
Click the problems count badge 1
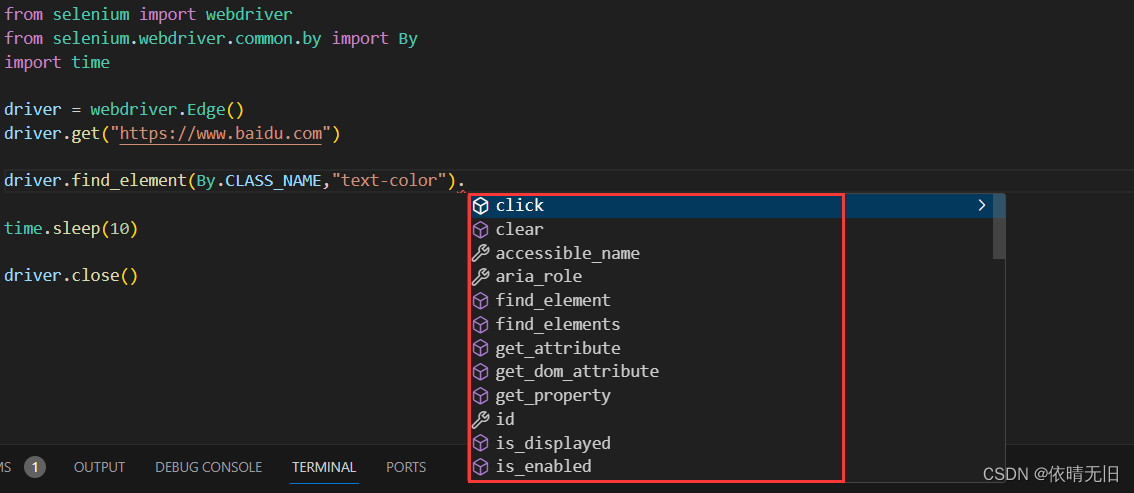click(x=35, y=468)
